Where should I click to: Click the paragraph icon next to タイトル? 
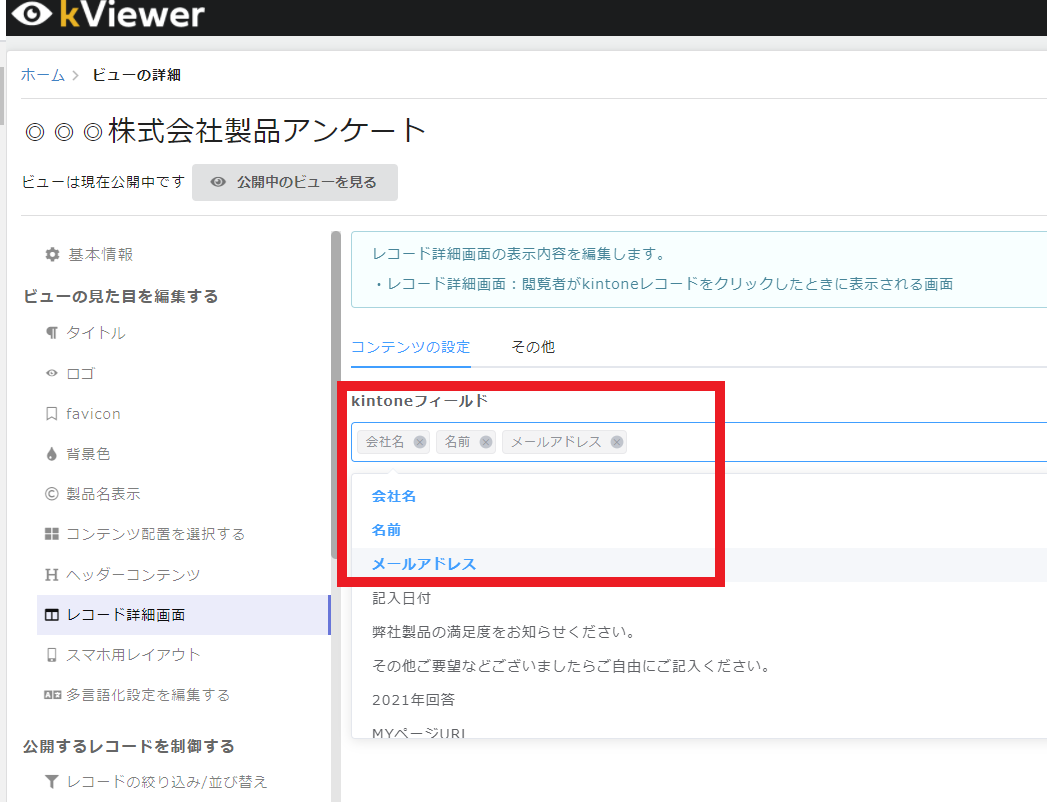pos(52,333)
